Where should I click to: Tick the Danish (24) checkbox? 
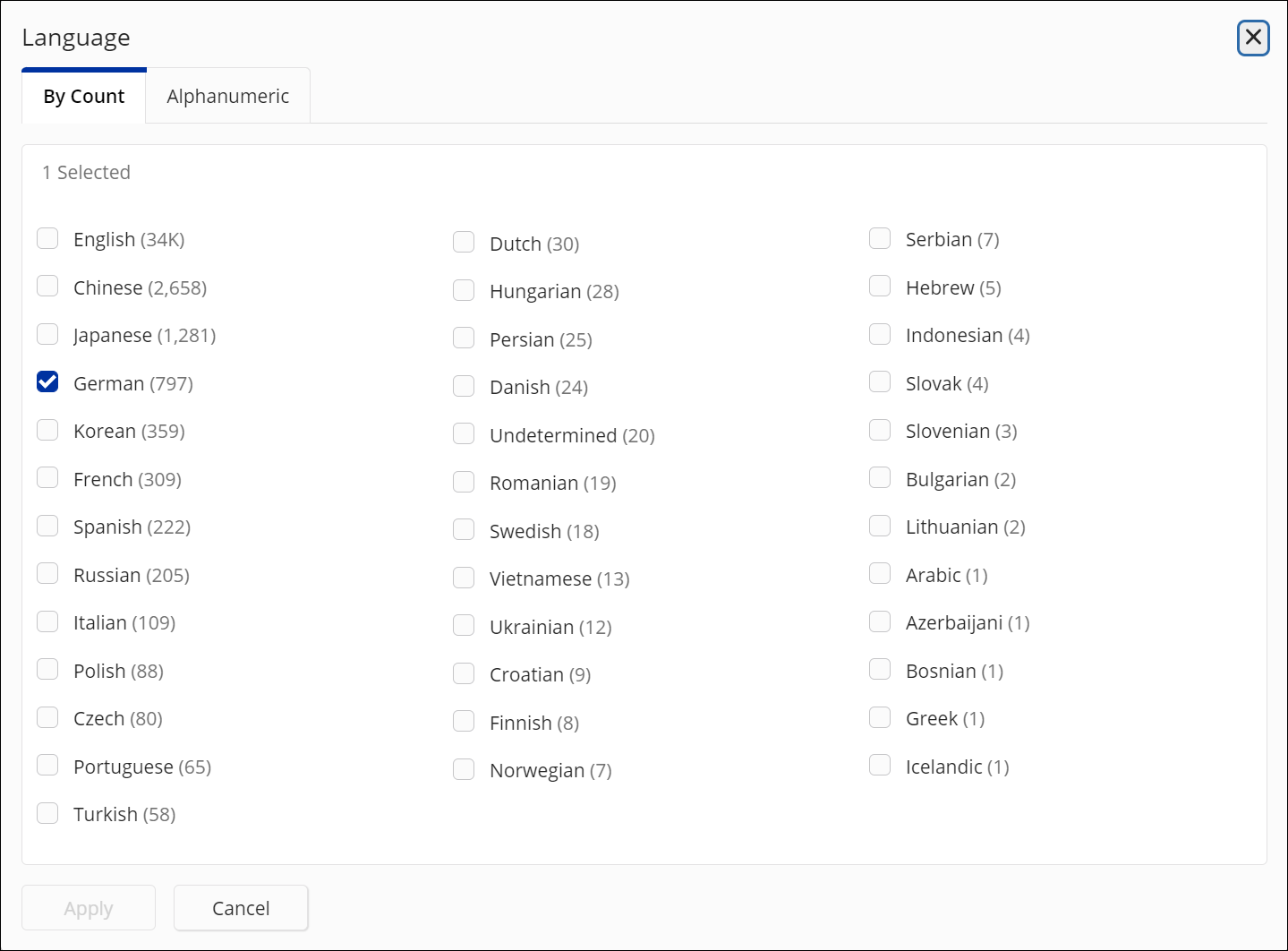[464, 386]
